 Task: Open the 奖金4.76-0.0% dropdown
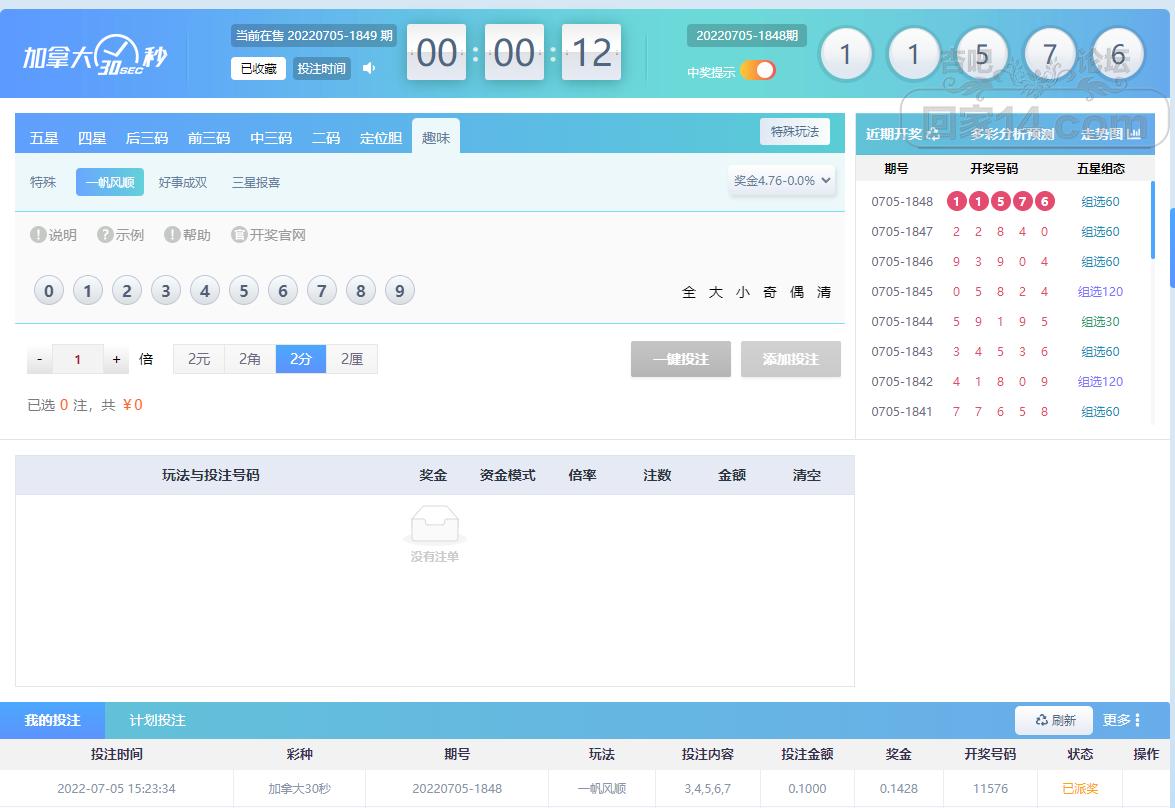click(x=782, y=181)
